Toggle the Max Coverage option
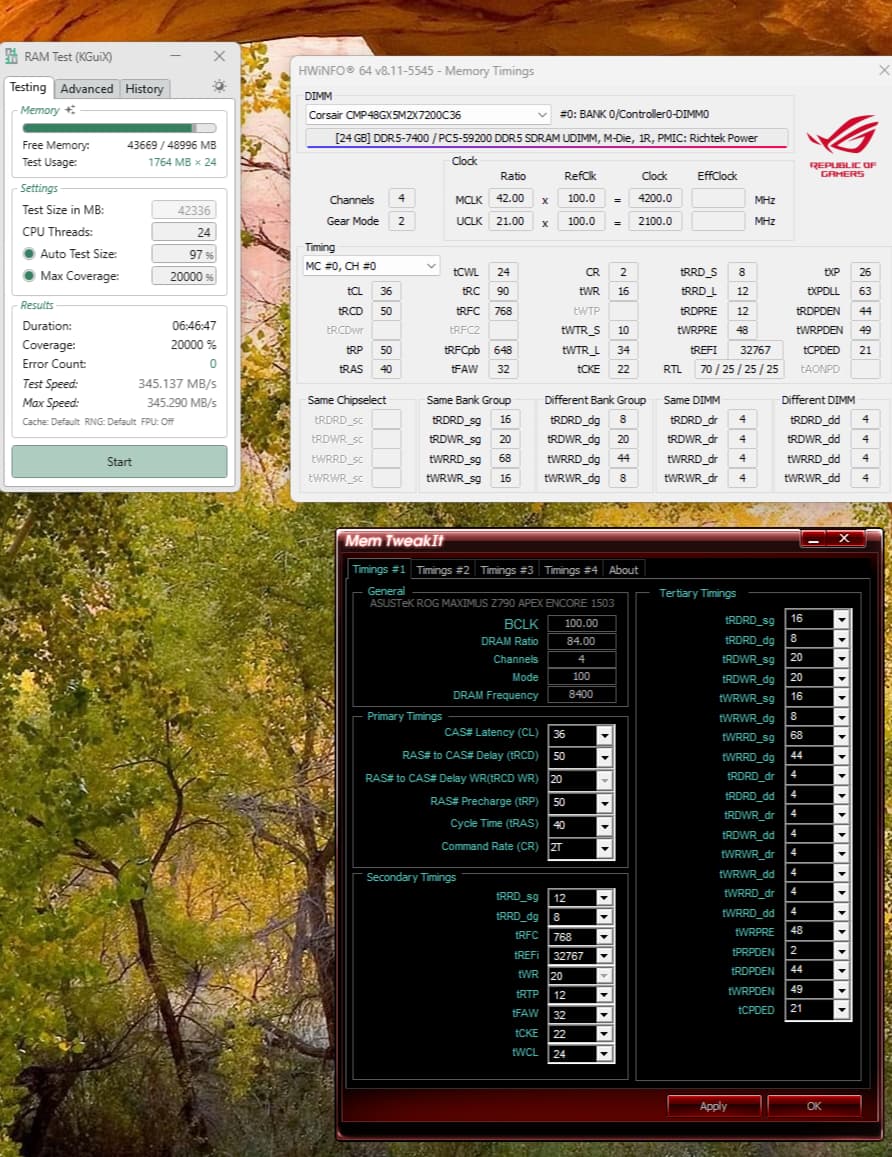Viewport: 892px width, 1157px height. pyautogui.click(x=29, y=276)
